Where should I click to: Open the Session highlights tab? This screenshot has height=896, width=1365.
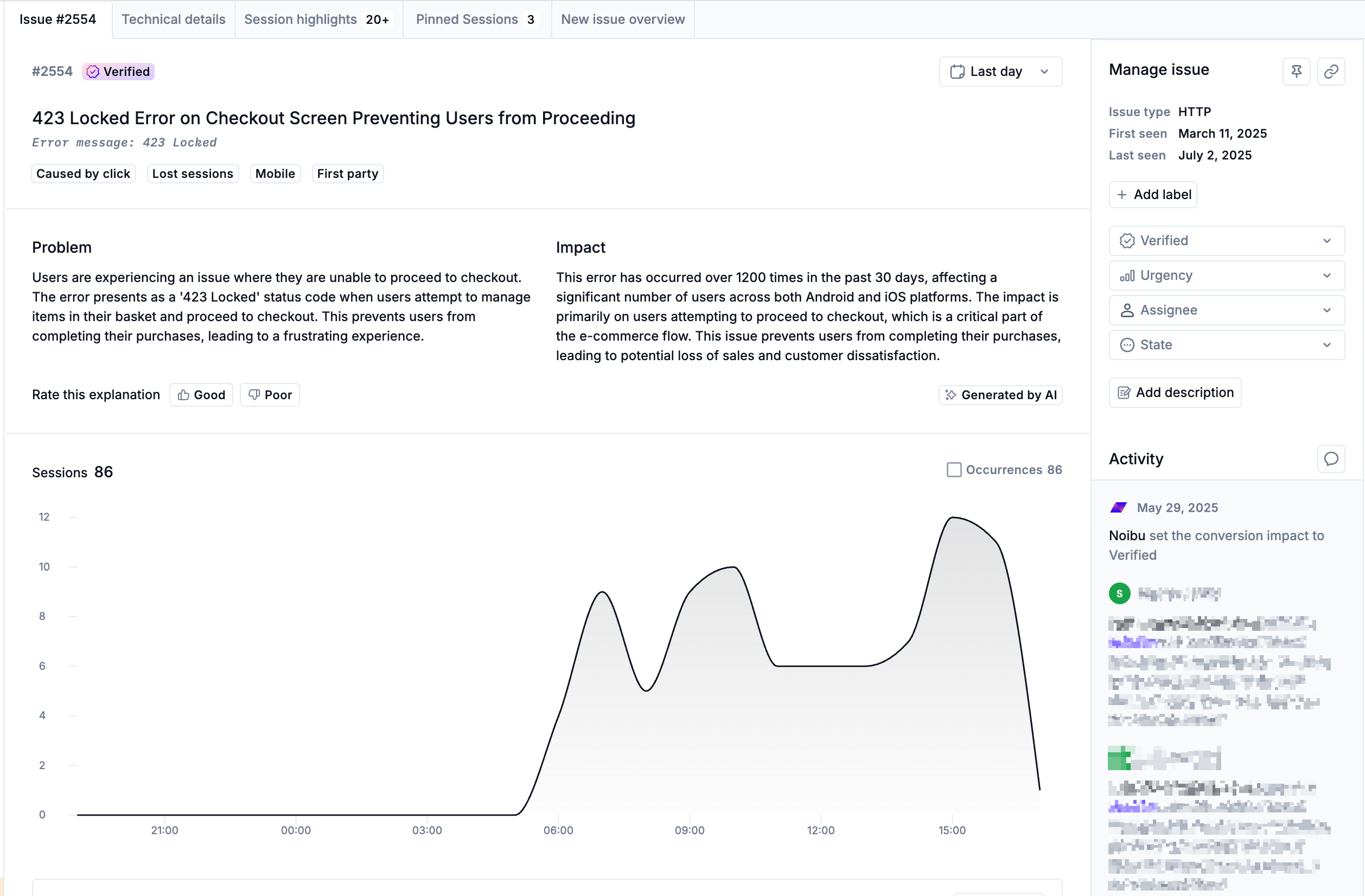click(x=317, y=20)
